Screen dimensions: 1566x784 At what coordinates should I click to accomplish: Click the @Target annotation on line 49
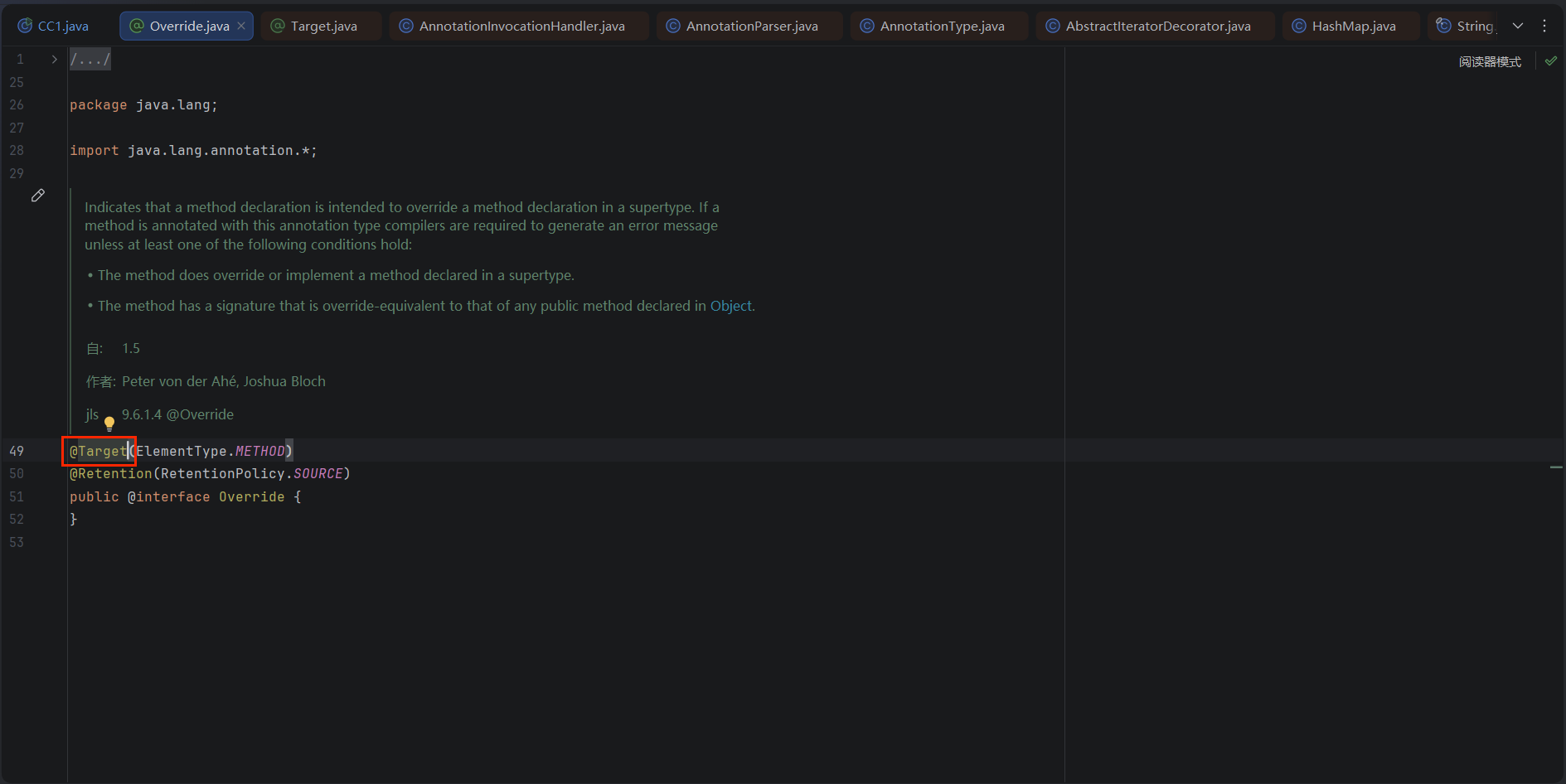99,451
